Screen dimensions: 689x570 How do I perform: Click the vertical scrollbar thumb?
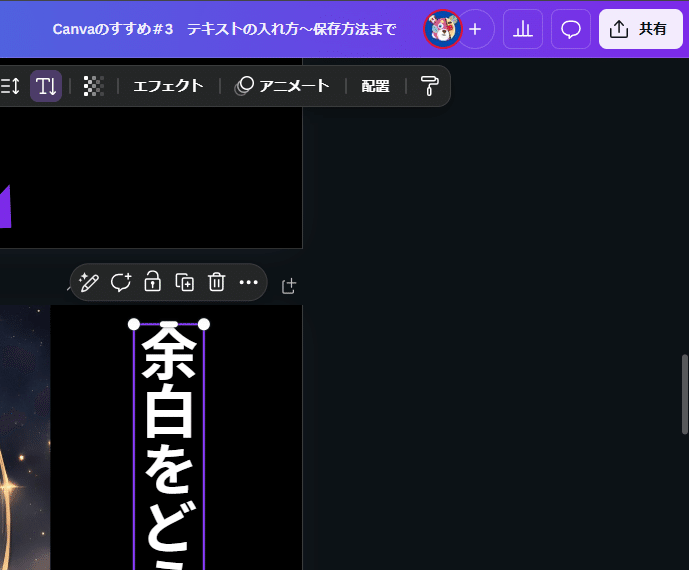coord(685,394)
